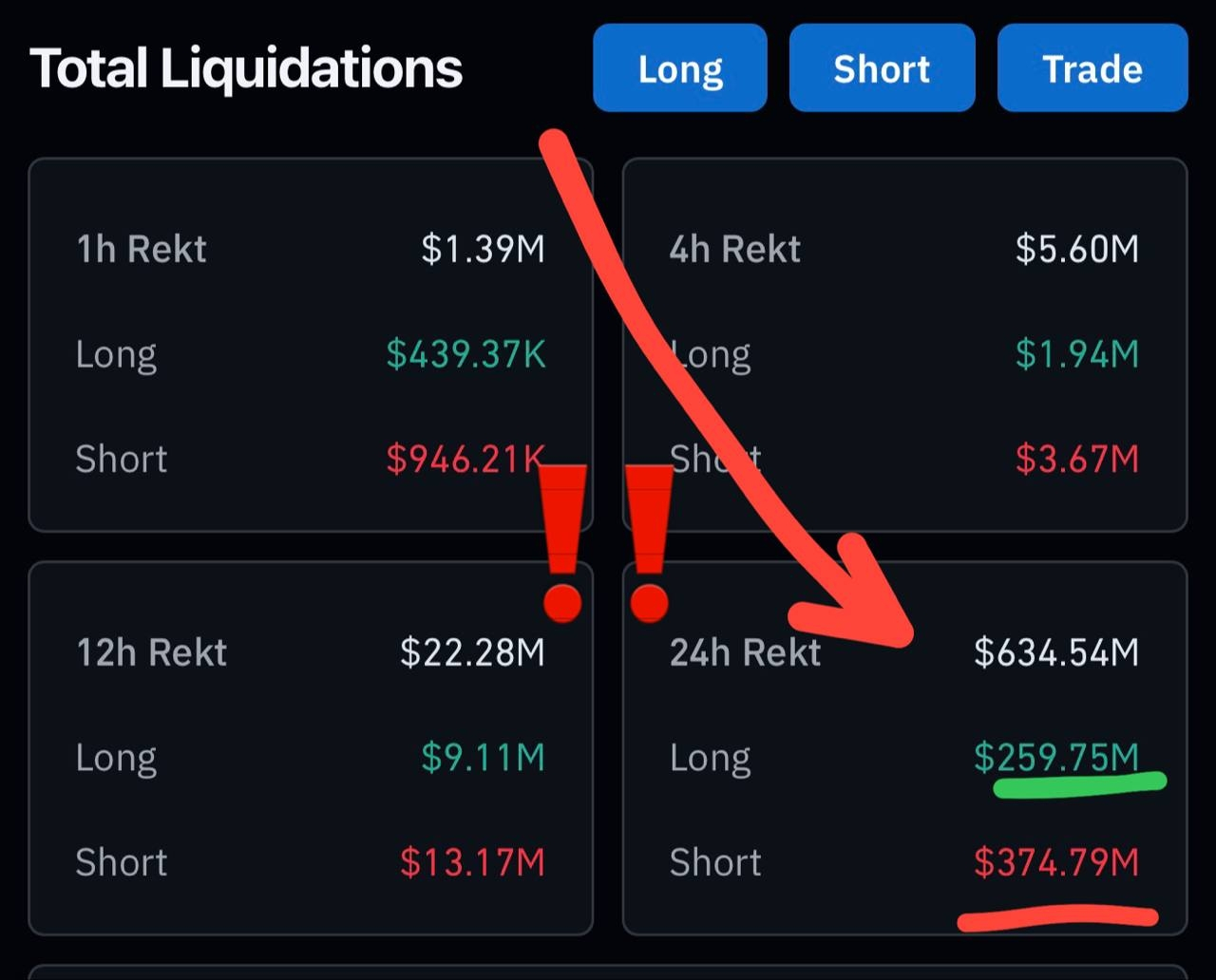Click the 4h long value $1.94M
The height and width of the screenshot is (980, 1216).
pos(1077,354)
